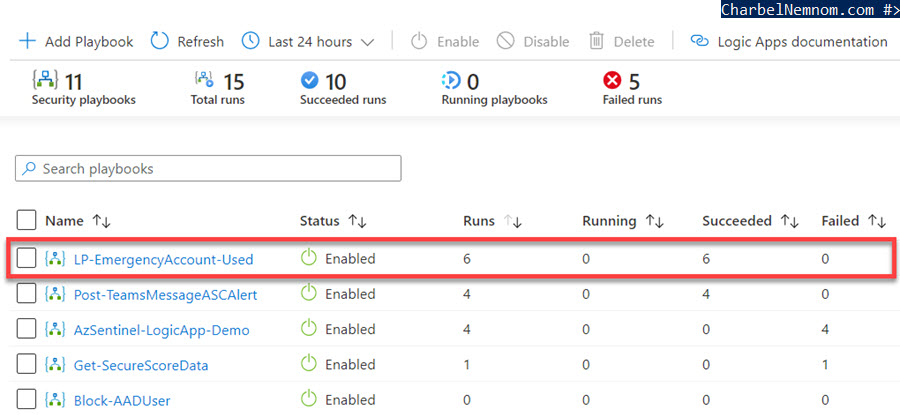
Task: Open Logic Apps documentation text link
Action: 802,42
